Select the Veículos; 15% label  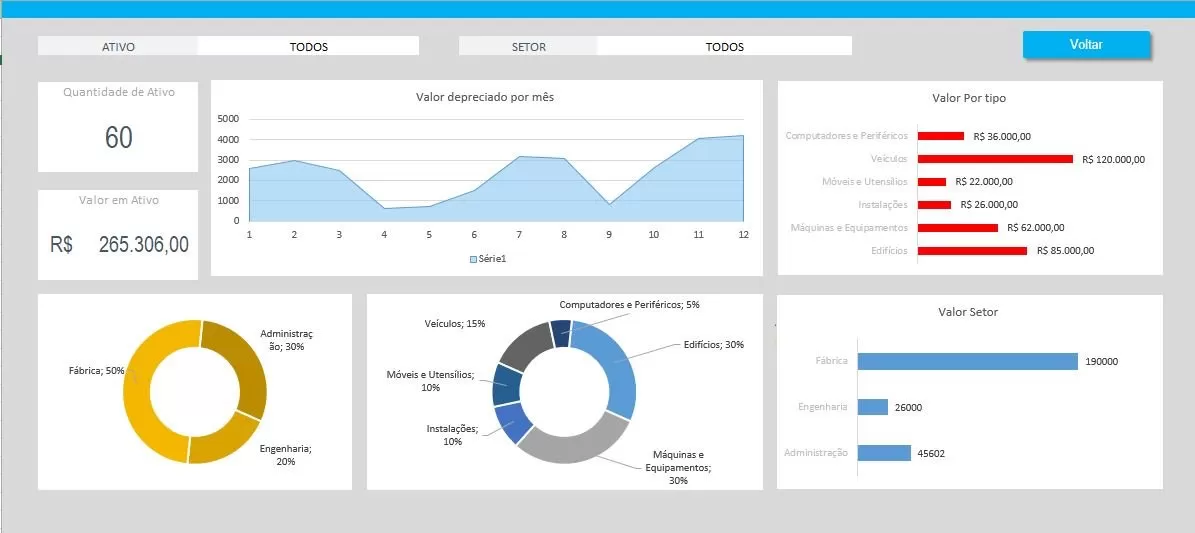455,323
